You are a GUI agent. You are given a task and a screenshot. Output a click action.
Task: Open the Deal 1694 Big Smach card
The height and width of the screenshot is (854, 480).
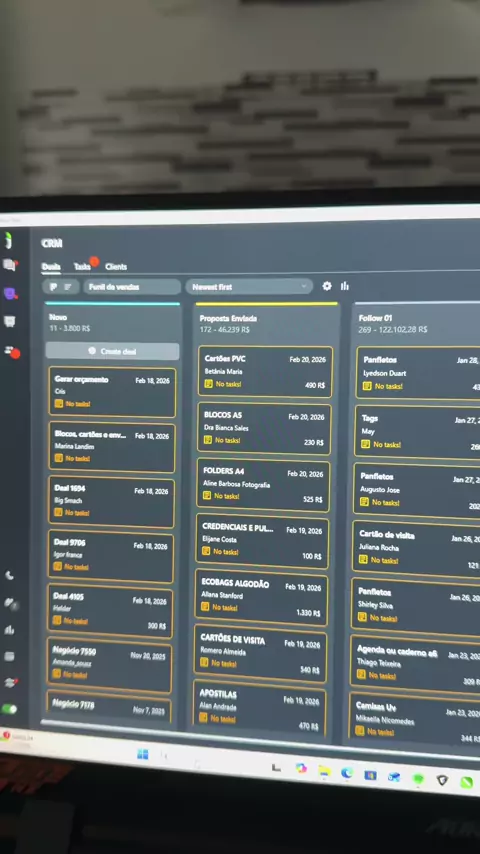click(x=111, y=502)
